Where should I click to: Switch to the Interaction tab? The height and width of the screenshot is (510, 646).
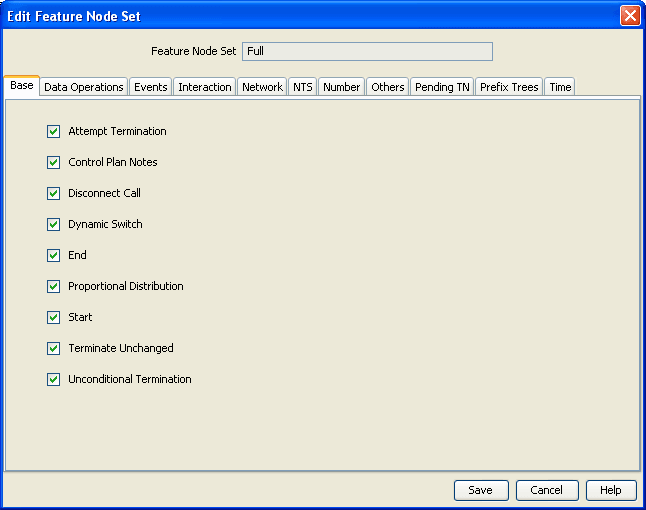205,87
